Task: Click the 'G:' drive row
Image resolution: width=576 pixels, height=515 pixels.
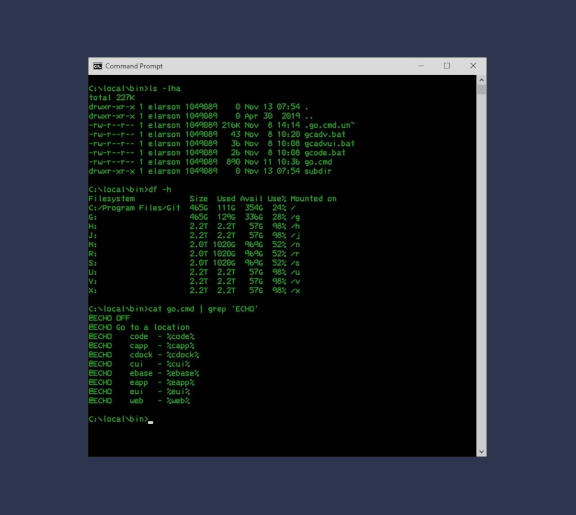Action: pyautogui.click(x=194, y=217)
